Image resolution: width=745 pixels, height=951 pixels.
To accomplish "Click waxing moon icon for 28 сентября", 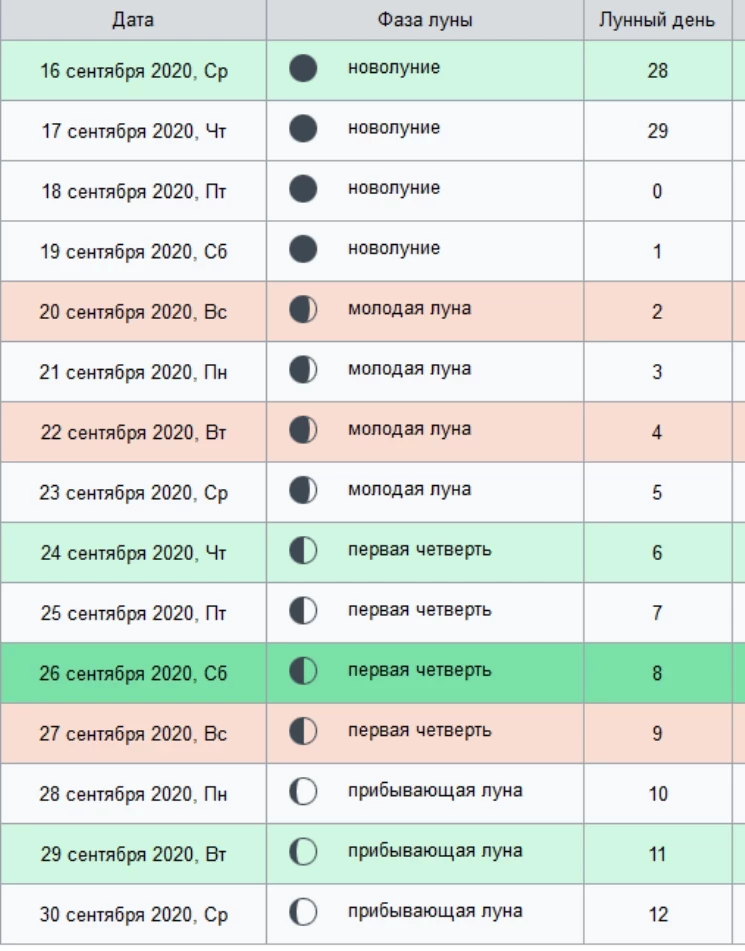I will [x=303, y=792].
